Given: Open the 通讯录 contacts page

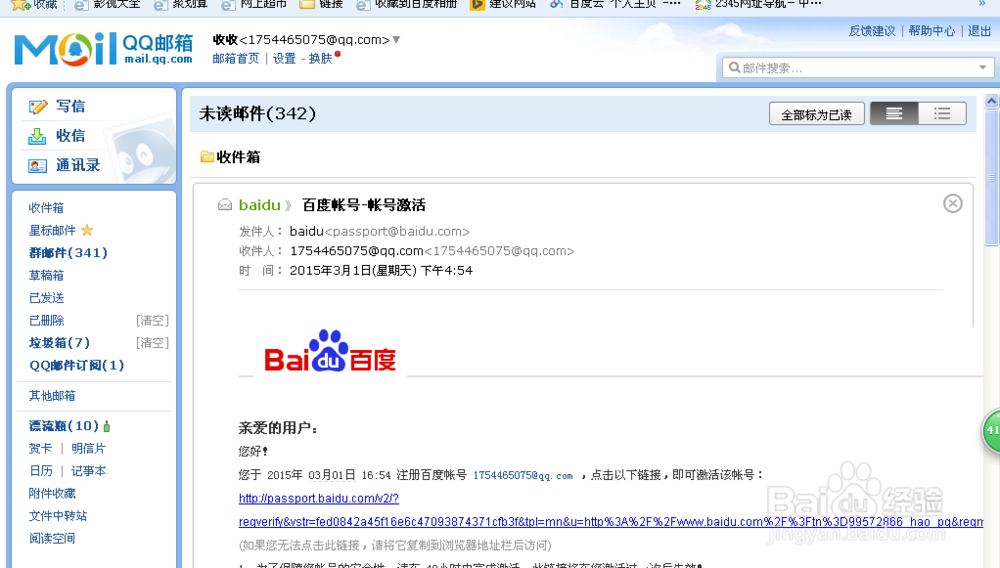Looking at the screenshot, I should (78, 165).
